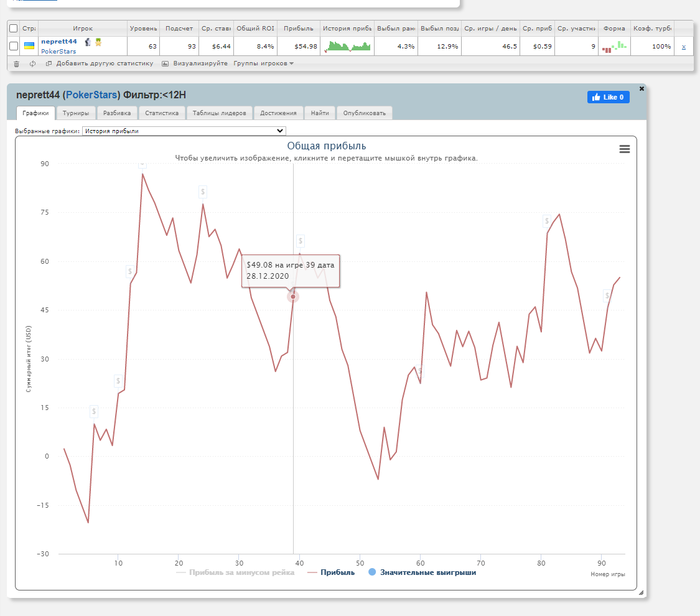This screenshot has width=700, height=616.
Task: Click the Общая прибыль chart title
Action: [326, 146]
